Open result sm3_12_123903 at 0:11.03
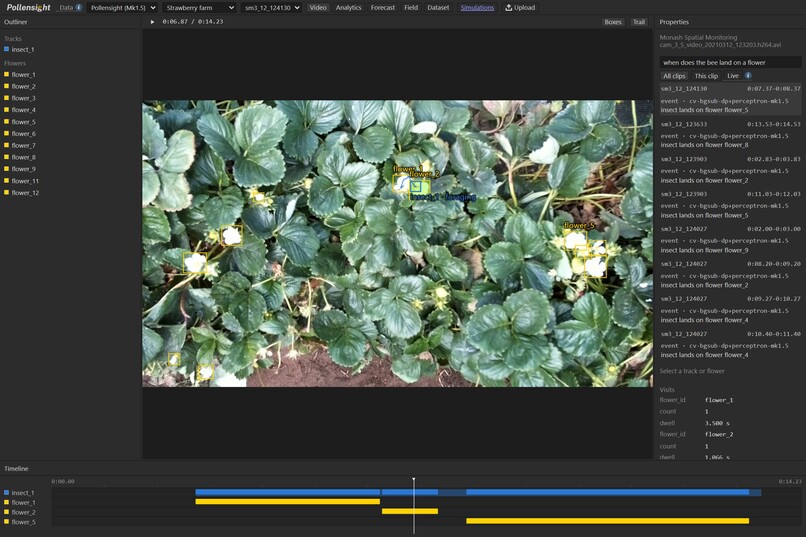Image resolution: width=806 pixels, height=537 pixels. [x=730, y=205]
